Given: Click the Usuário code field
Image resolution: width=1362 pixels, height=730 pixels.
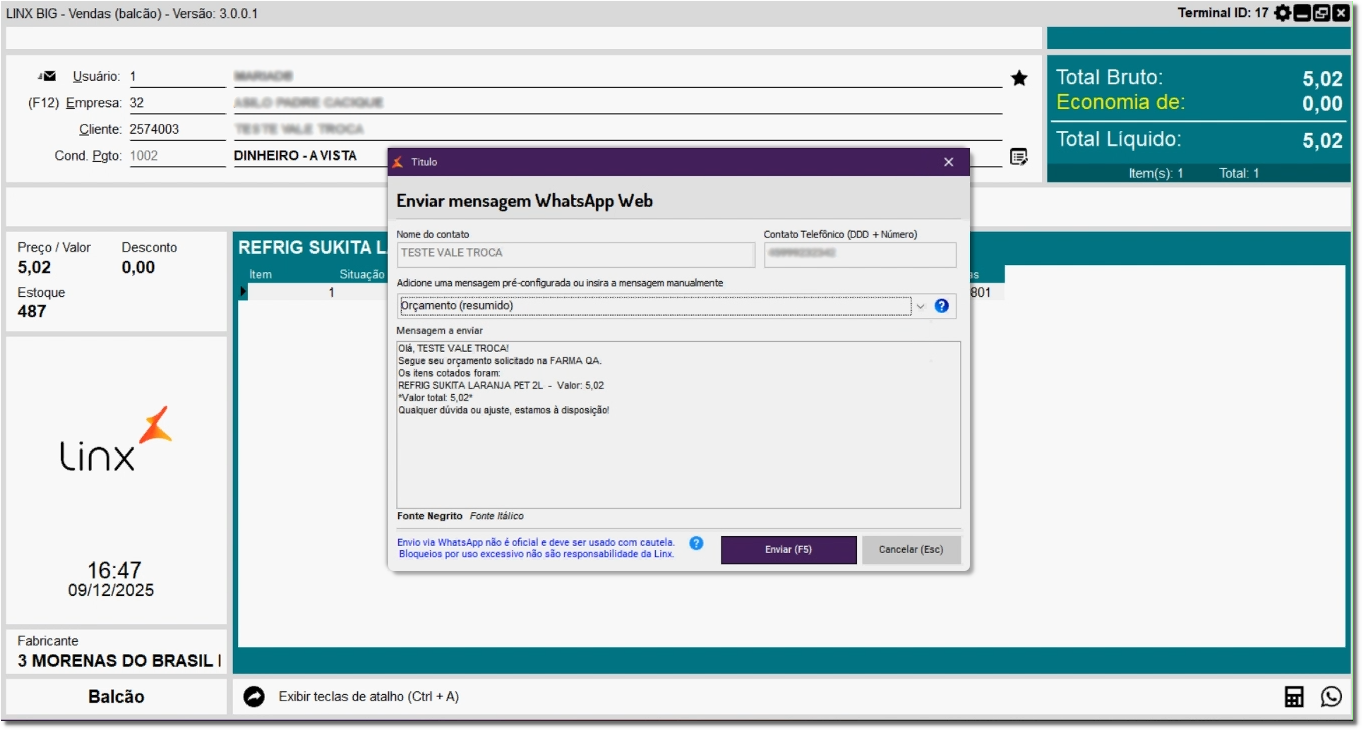Looking at the screenshot, I should click(x=178, y=77).
